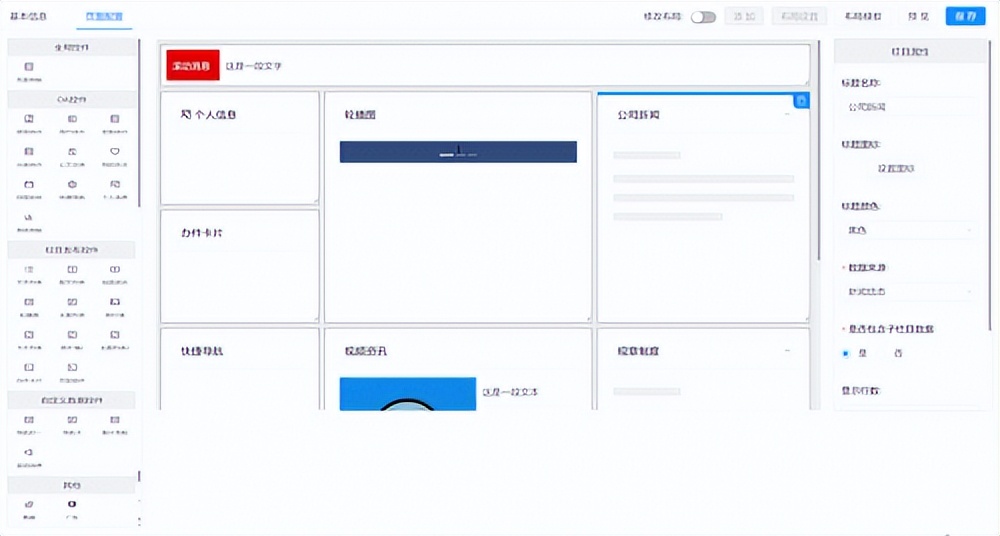The width and height of the screenshot is (1000, 536).
Task: Select the second icon in 栏目发布控件 first row
Action: tap(72, 269)
